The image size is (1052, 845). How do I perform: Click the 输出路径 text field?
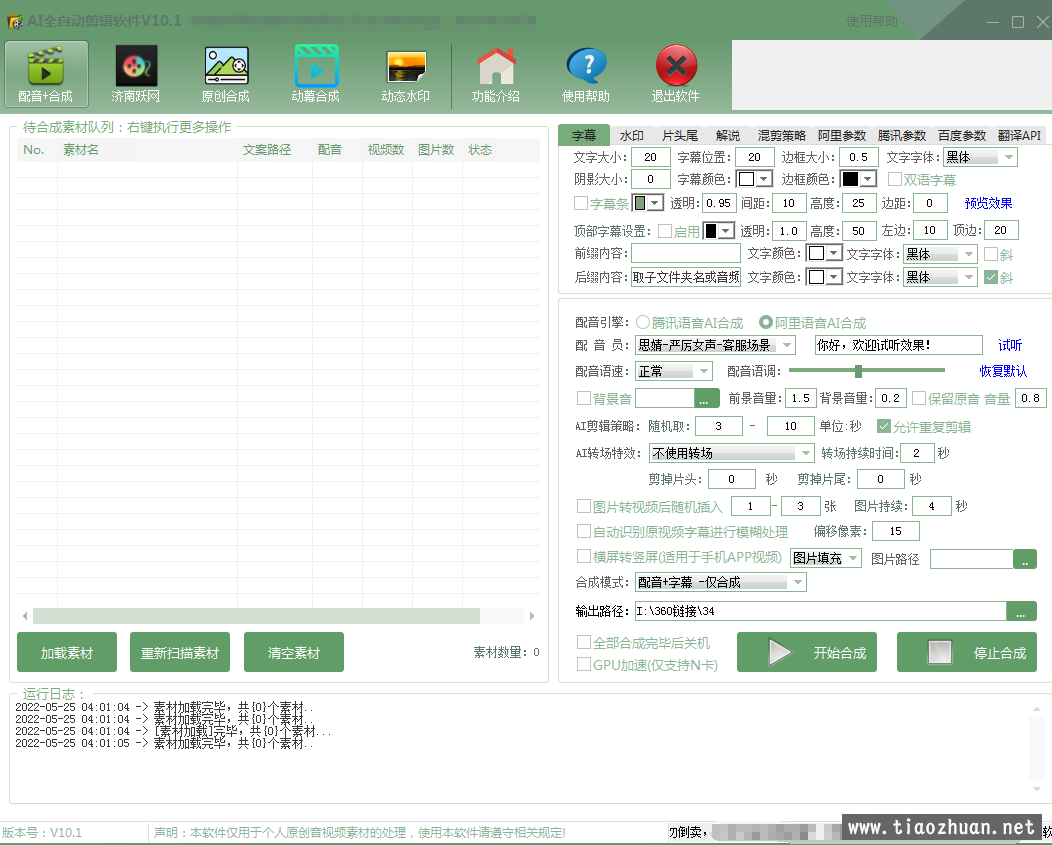(820, 611)
